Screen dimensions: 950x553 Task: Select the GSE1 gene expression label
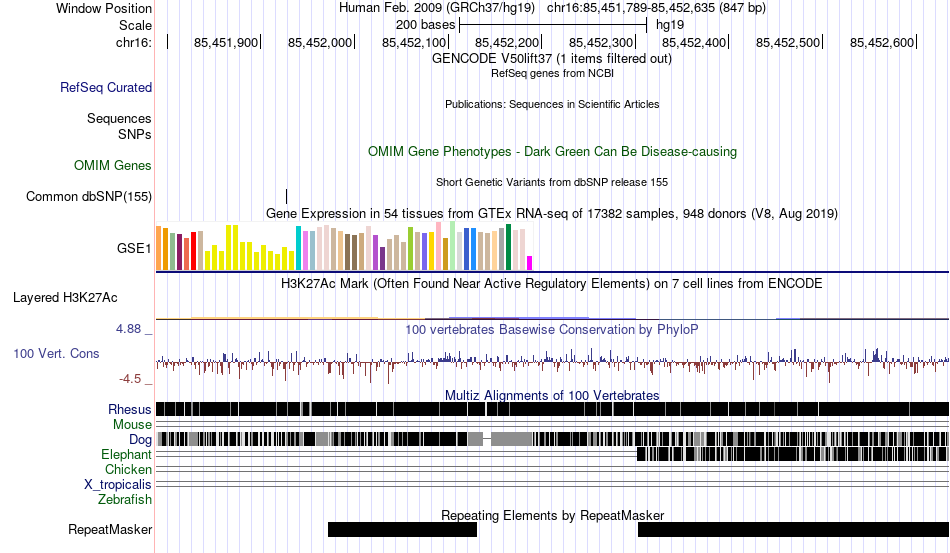point(134,248)
